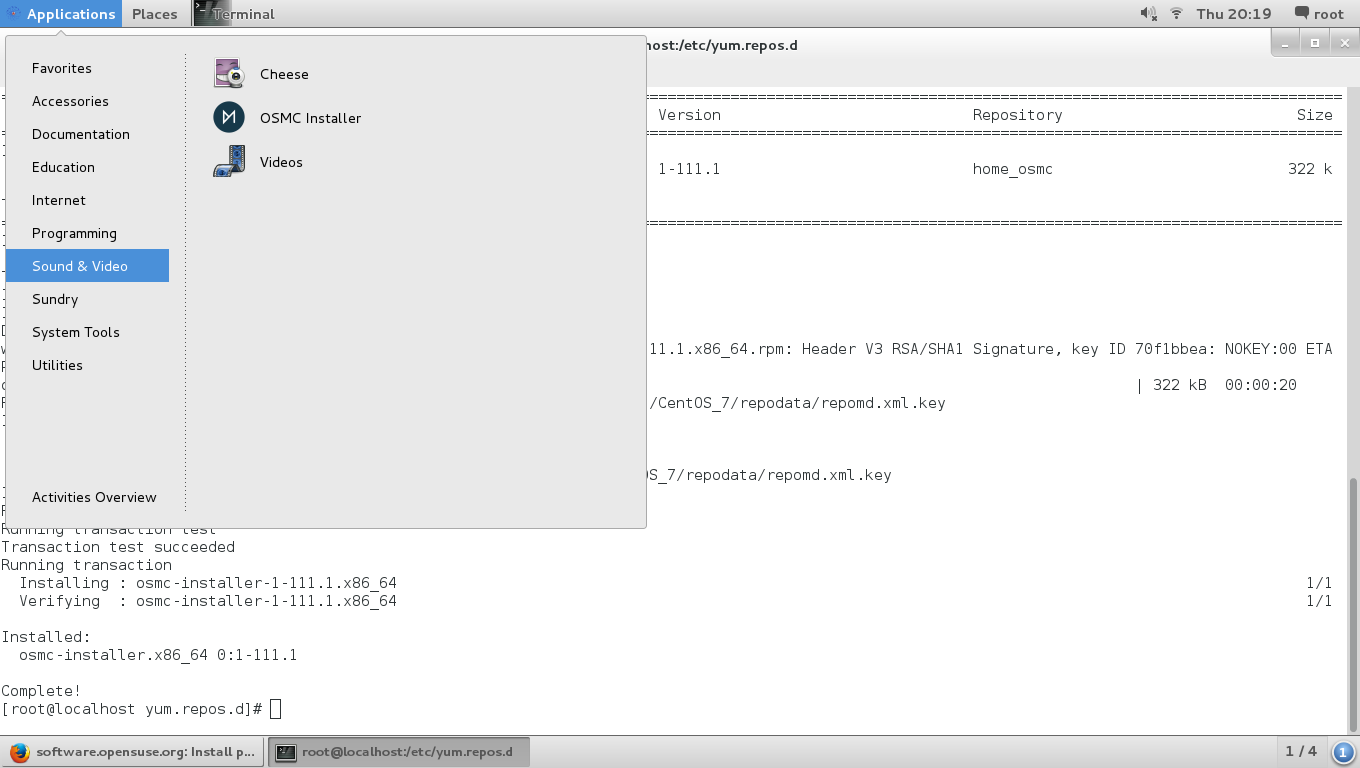Launch OSMC Installer from the menu
The width and height of the screenshot is (1360, 768).
coord(286,118)
